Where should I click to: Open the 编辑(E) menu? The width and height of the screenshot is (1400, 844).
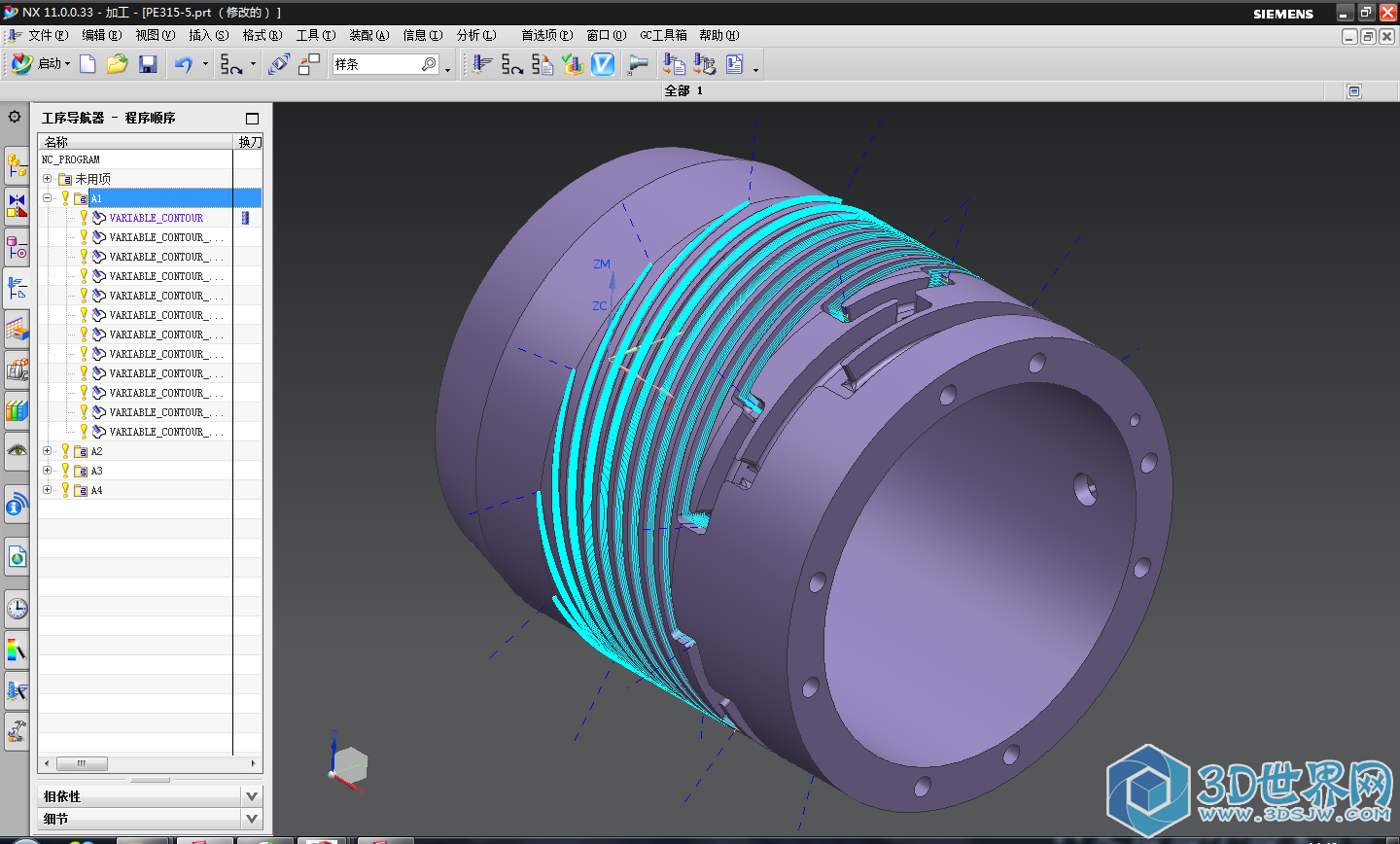(101, 35)
